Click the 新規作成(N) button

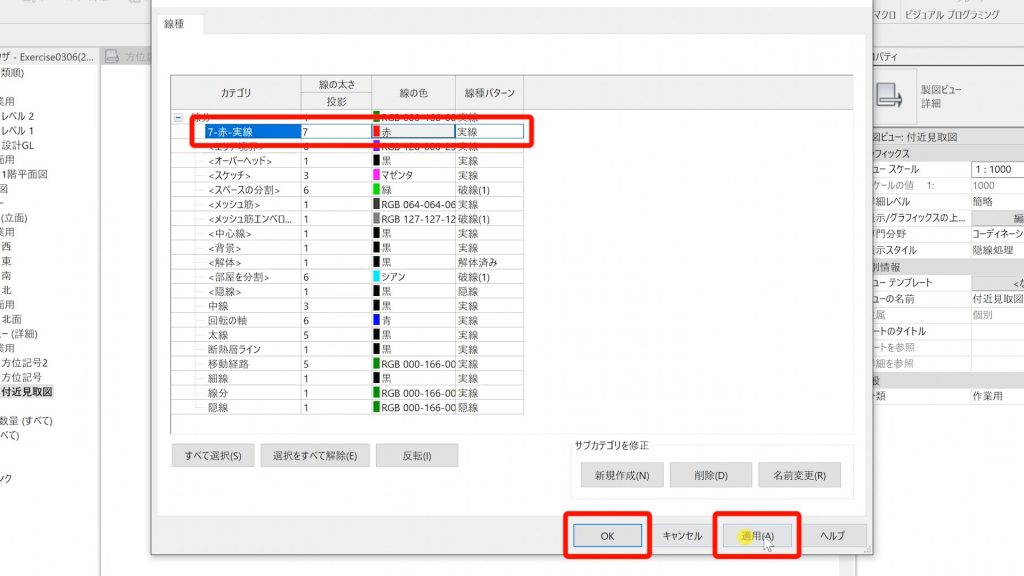[x=621, y=475]
